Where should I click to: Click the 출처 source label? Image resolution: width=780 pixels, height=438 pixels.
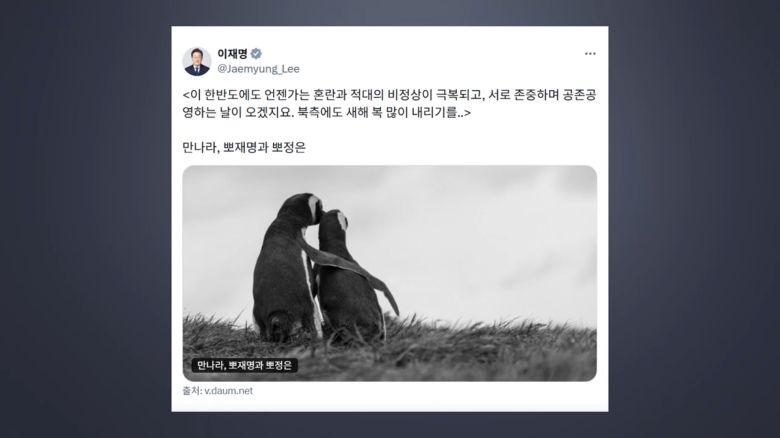point(192,391)
